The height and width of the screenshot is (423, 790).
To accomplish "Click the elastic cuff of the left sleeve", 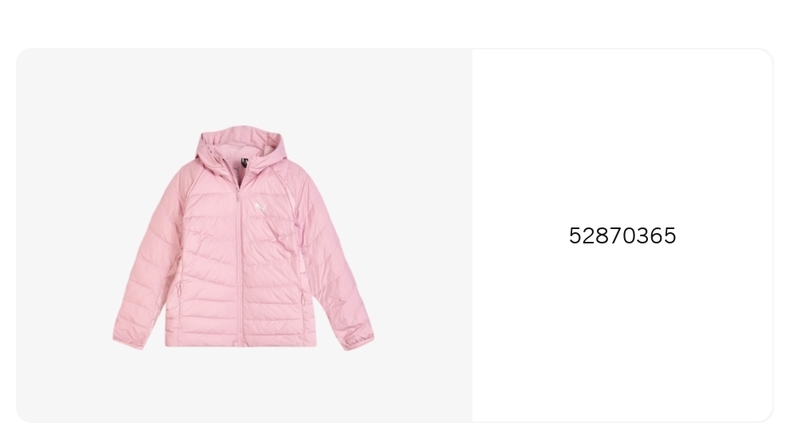I will tap(128, 341).
